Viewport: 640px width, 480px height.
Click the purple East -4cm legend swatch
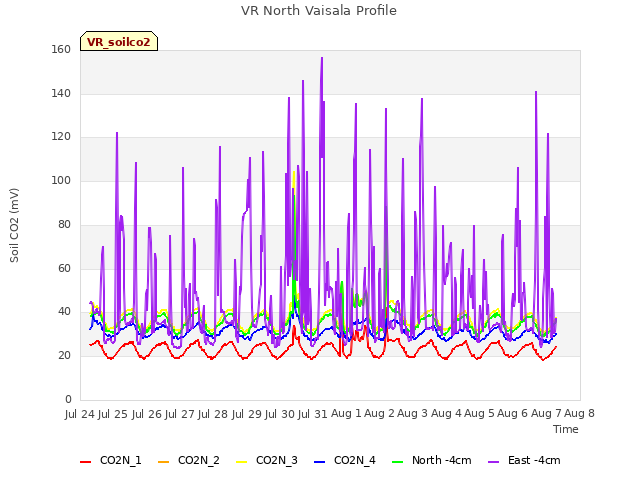[x=493, y=462]
